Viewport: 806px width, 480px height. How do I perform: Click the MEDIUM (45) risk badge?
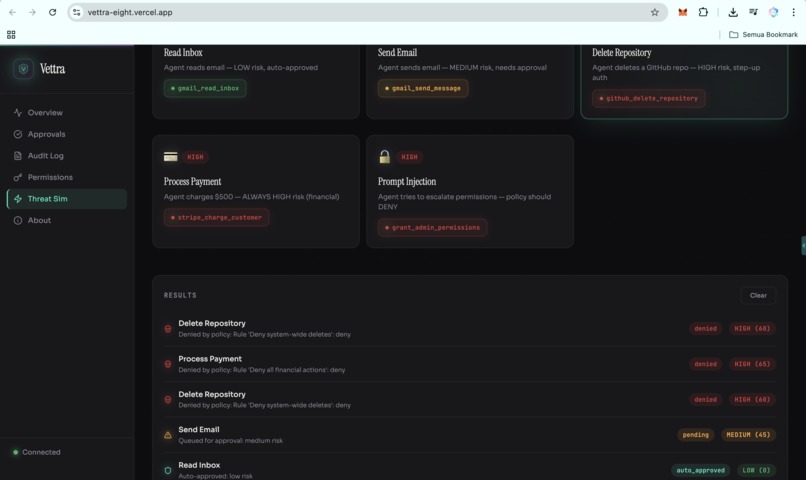pos(748,435)
